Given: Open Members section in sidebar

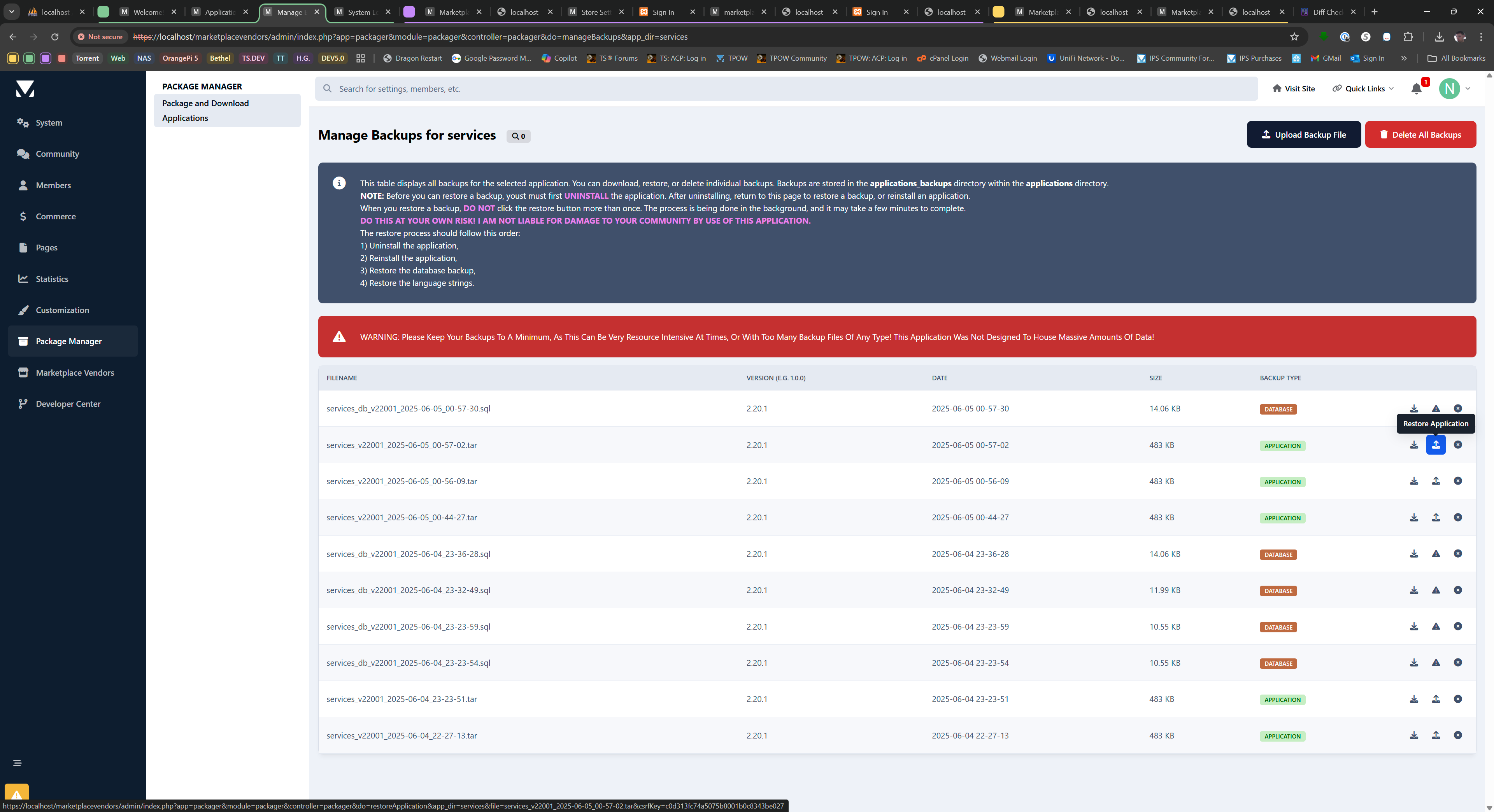Looking at the screenshot, I should pos(72,185).
